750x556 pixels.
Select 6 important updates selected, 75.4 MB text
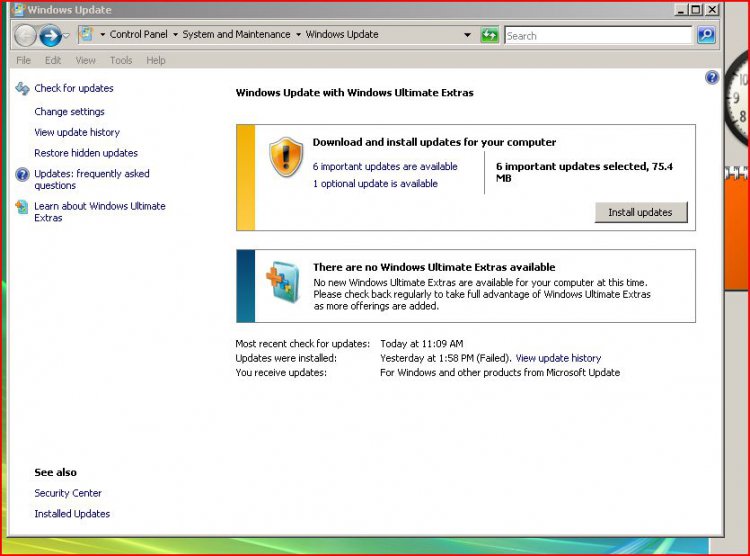(x=585, y=172)
